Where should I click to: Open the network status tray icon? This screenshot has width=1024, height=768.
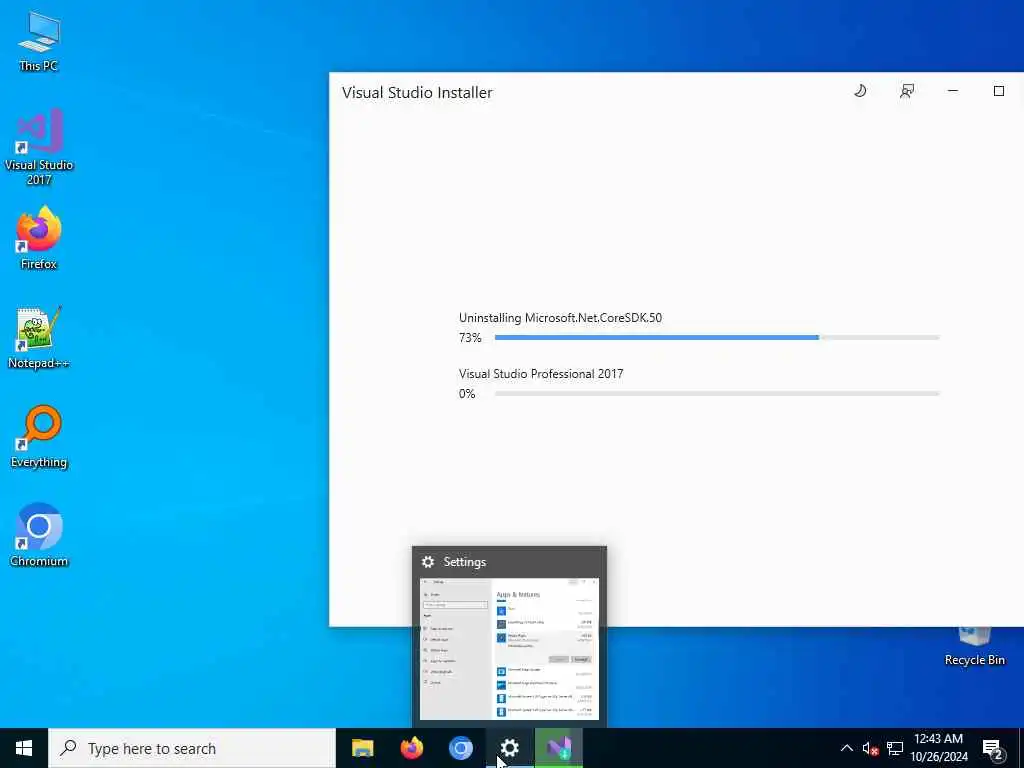point(895,748)
